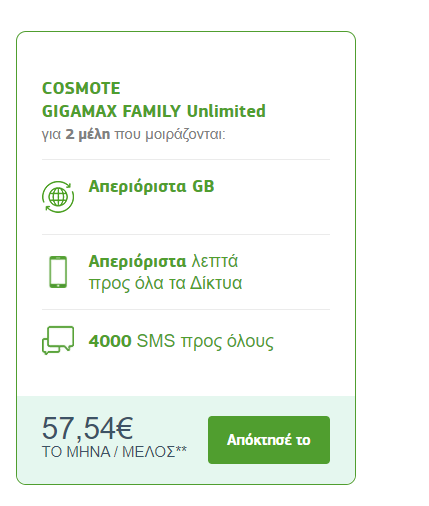Select the COSMOTE heading text
This screenshot has height=506, width=429.
tap(81, 88)
